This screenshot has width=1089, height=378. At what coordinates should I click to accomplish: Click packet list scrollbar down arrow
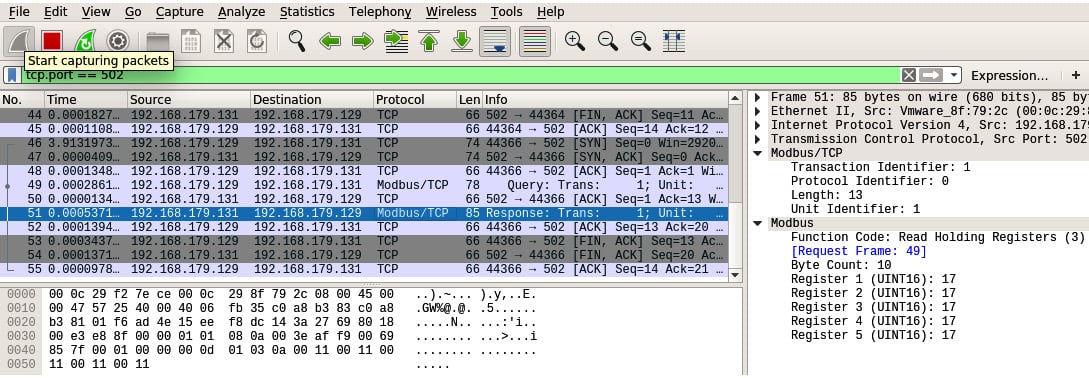735,275
